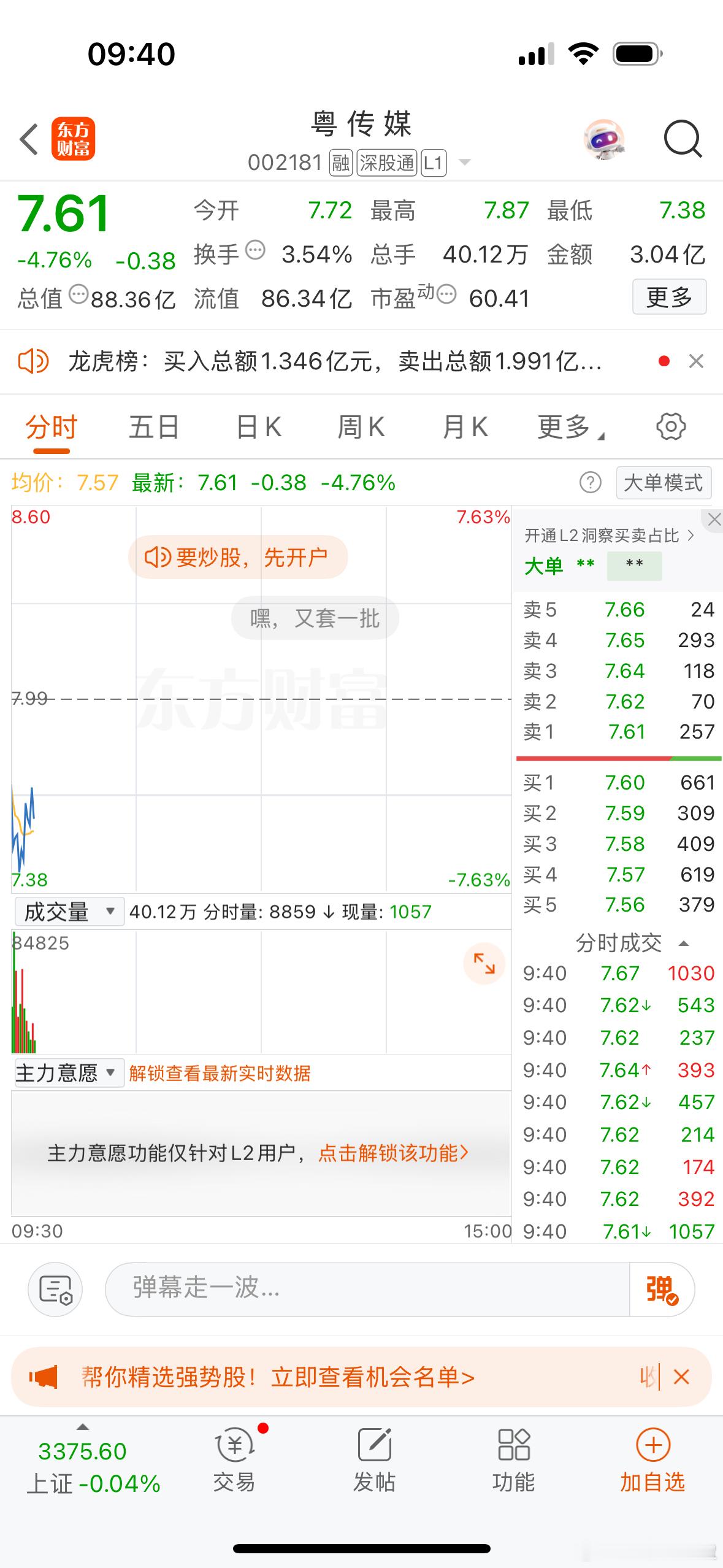Image resolution: width=723 pixels, height=1568 pixels.
Task: Tap info icon next to 总值
Action: pos(78,294)
